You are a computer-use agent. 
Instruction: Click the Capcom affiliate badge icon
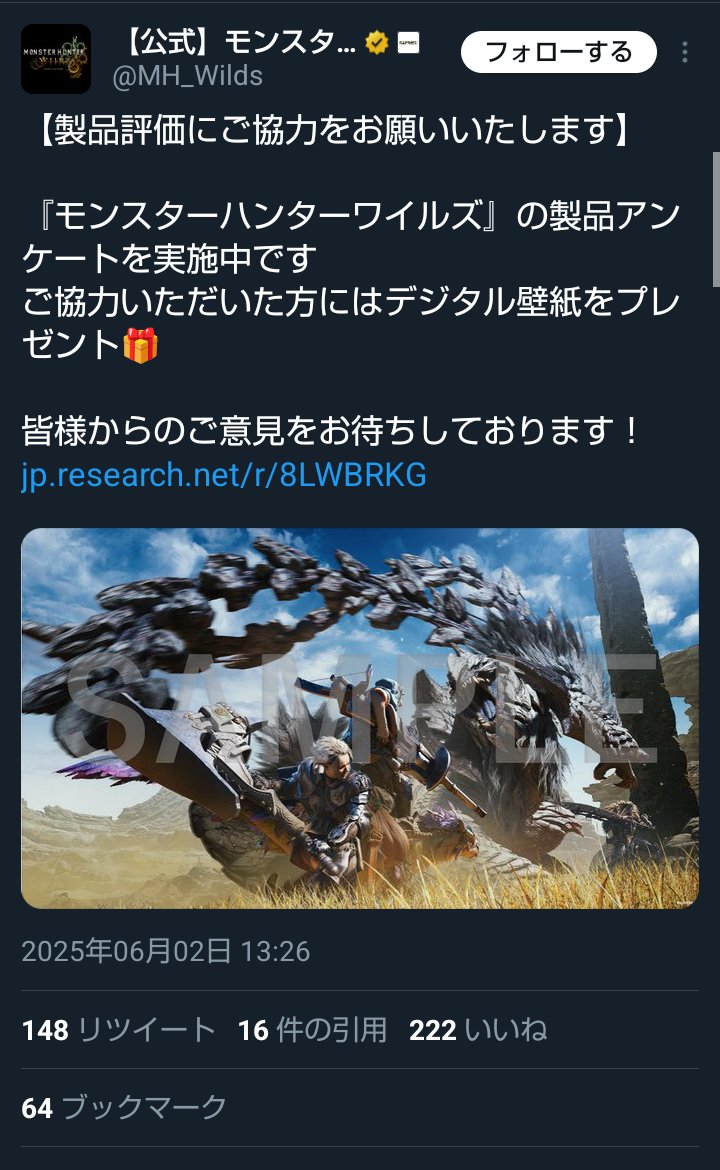click(408, 43)
